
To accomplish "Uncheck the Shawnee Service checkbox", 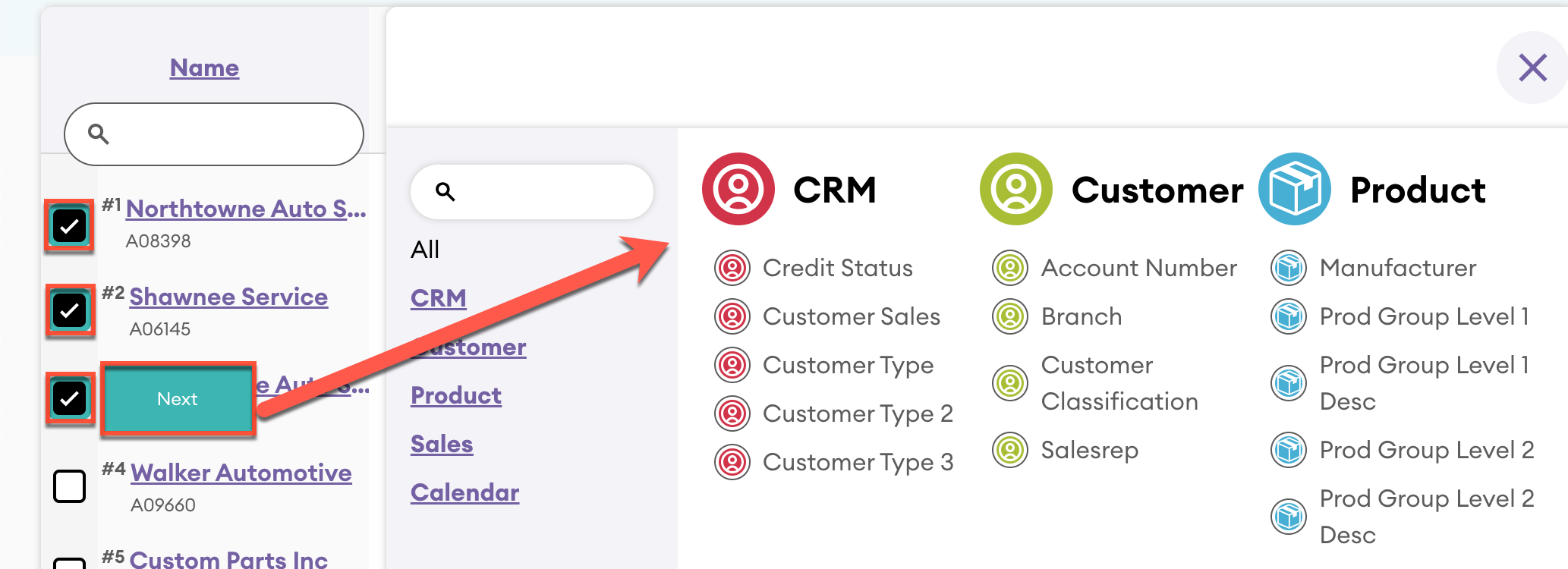I will 69,310.
